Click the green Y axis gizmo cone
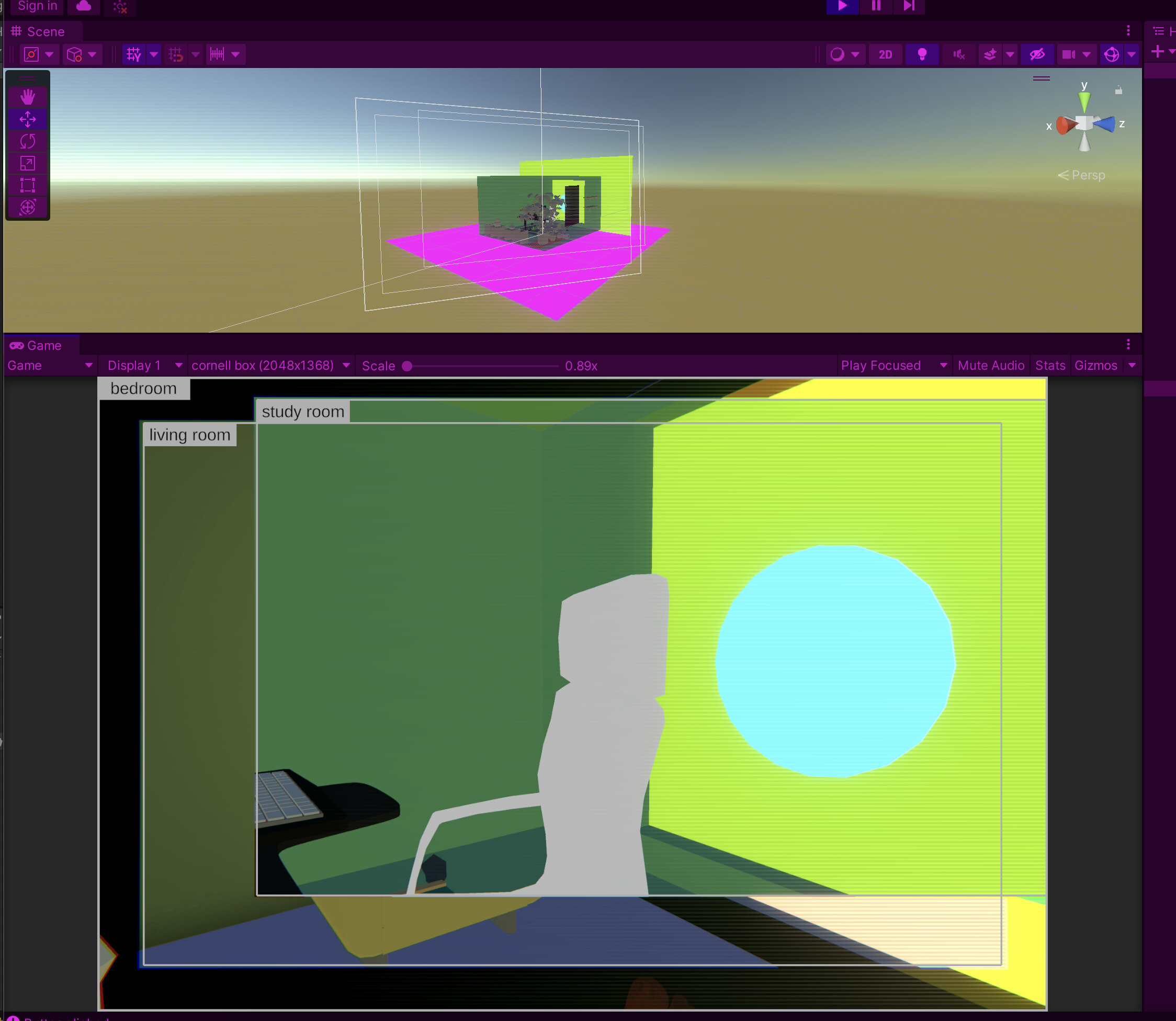Image resolution: width=1176 pixels, height=1021 pixels. (x=1084, y=102)
